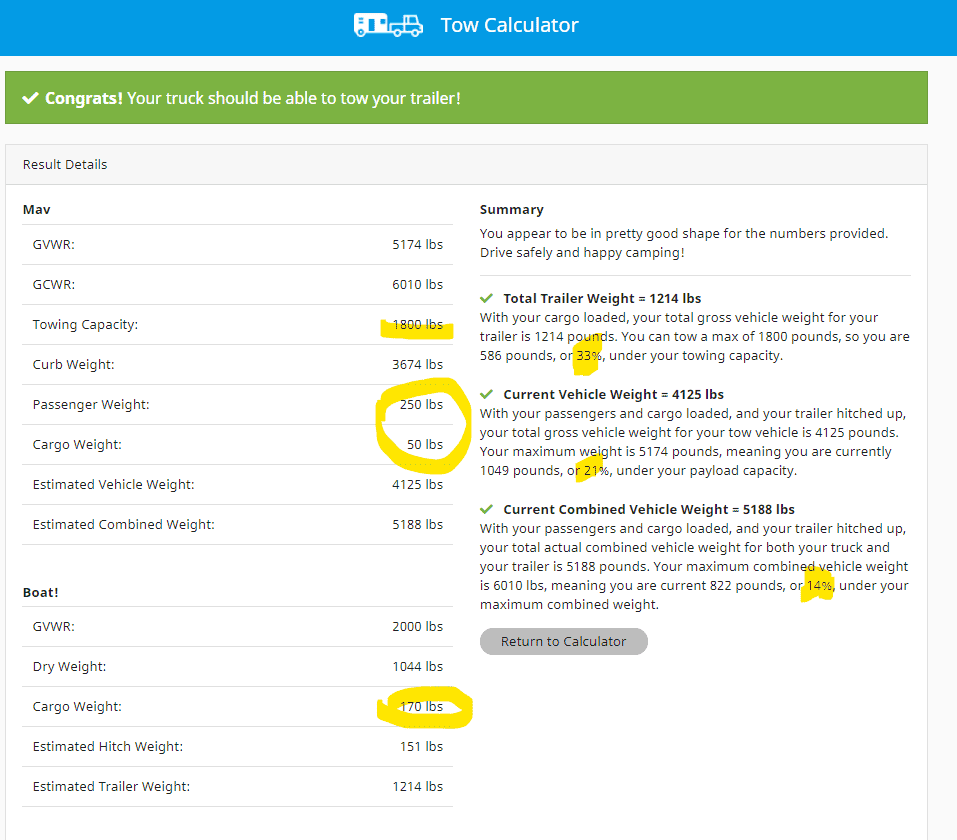Click the Estimated Trailer Weight label
The width and height of the screenshot is (957, 840).
(x=111, y=786)
